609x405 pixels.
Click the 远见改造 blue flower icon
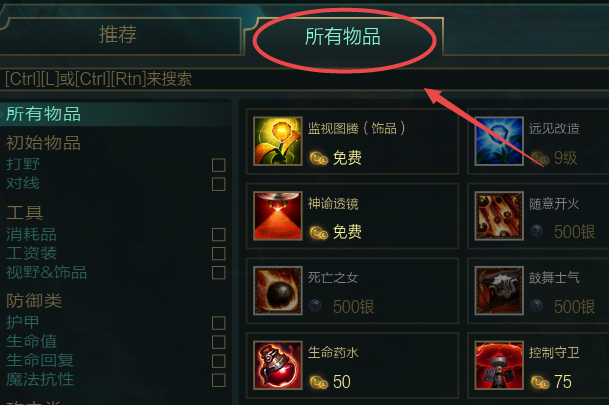499,141
